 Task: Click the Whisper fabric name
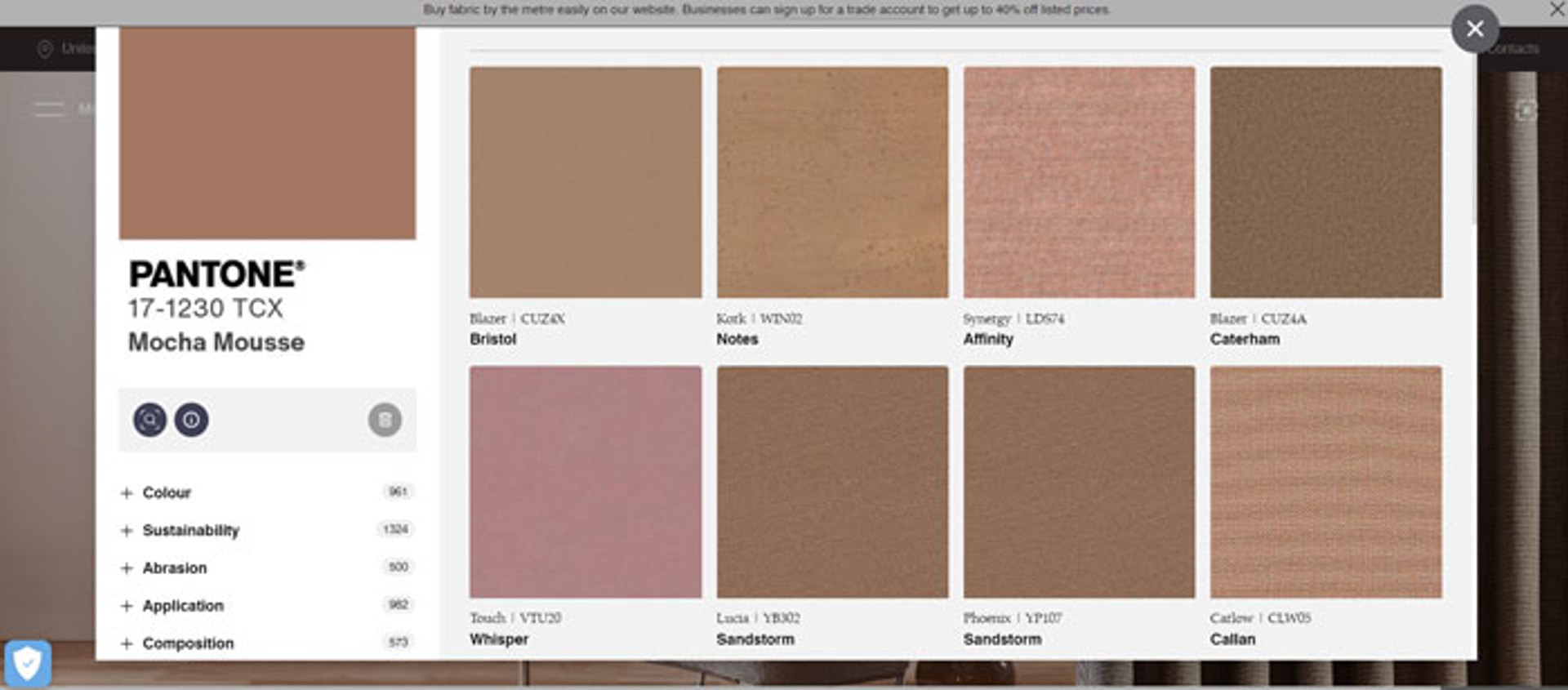[499, 639]
